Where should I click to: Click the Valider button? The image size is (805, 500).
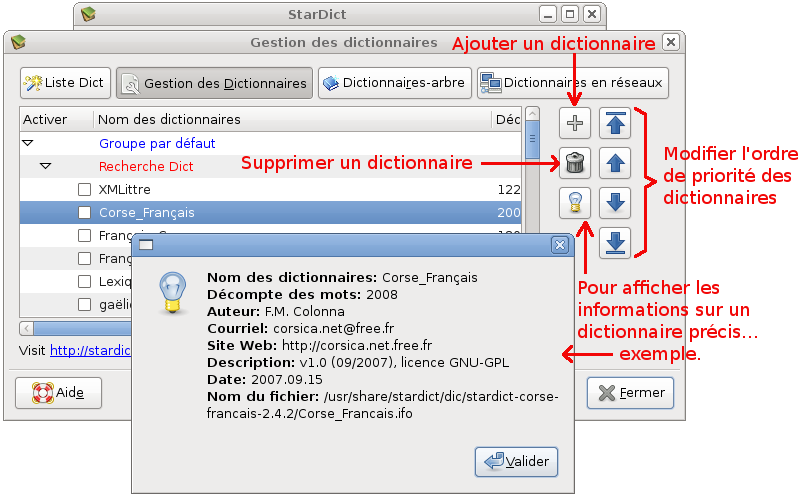516,461
